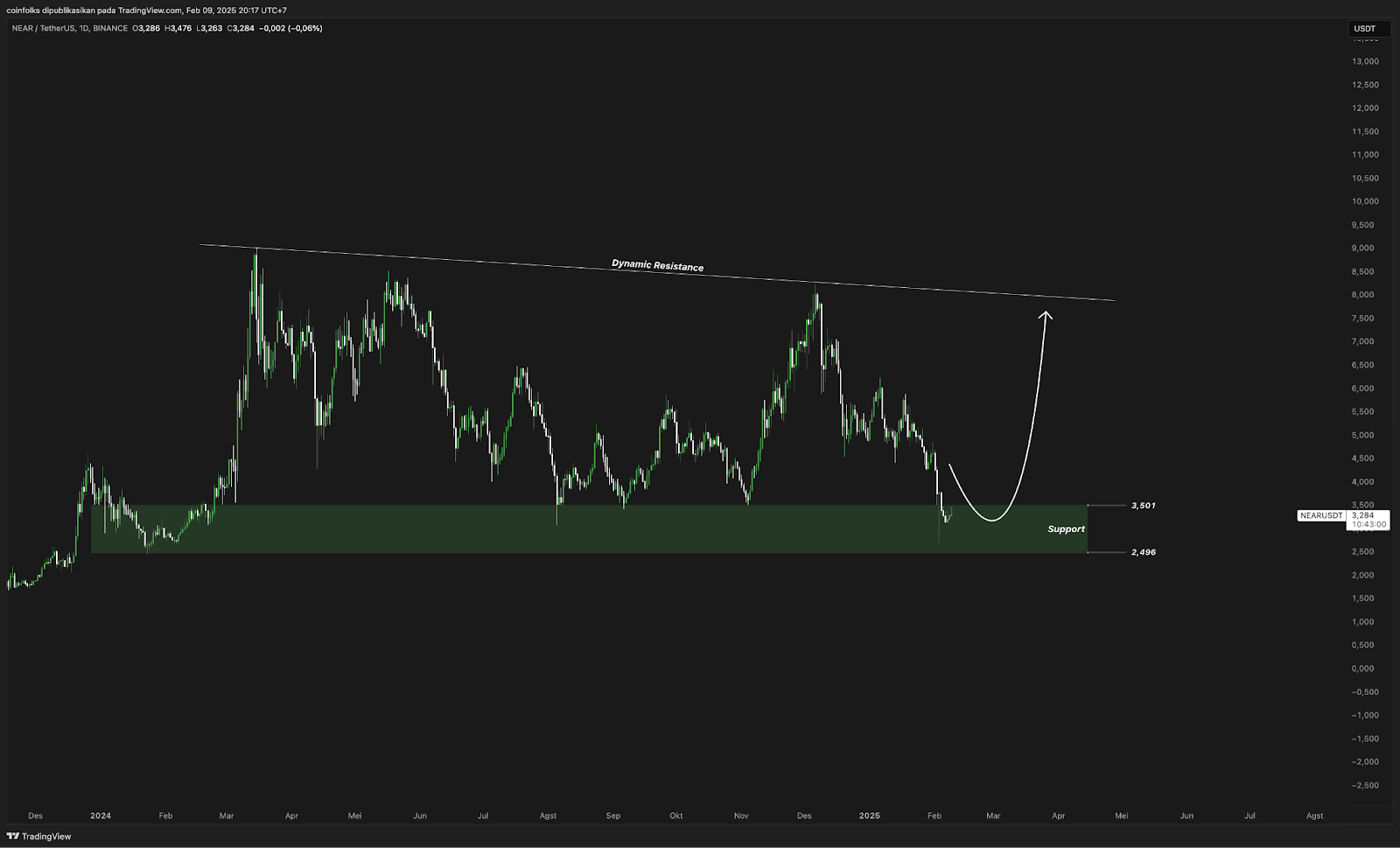Click the coinfolks publisher header text
The height and width of the screenshot is (848, 1400).
[x=146, y=11]
